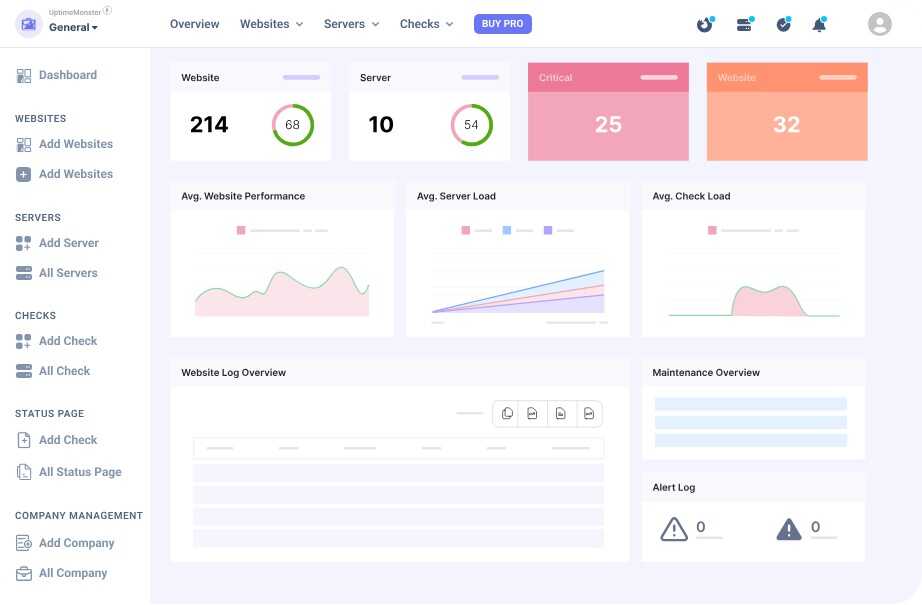This screenshot has height=605, width=922.
Task: Open the notifications bell in the header
Action: pos(819,24)
